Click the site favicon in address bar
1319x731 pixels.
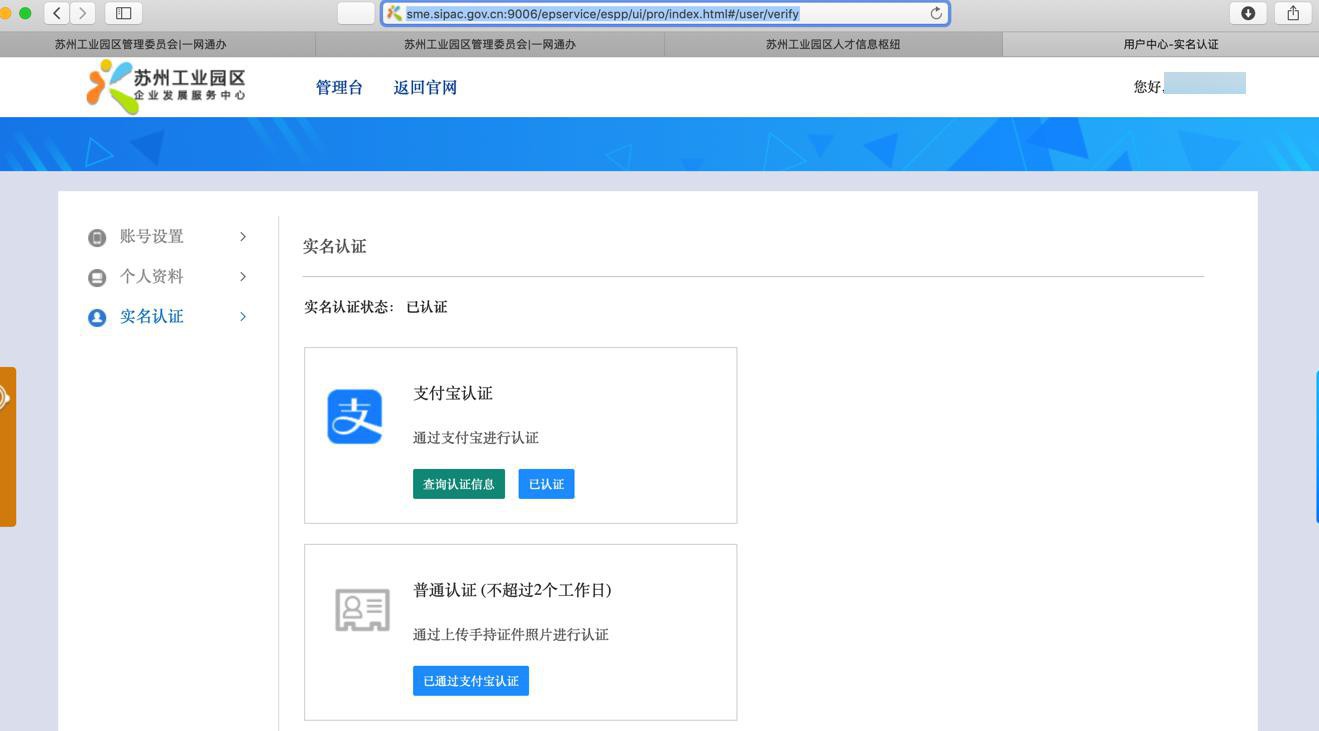click(394, 13)
